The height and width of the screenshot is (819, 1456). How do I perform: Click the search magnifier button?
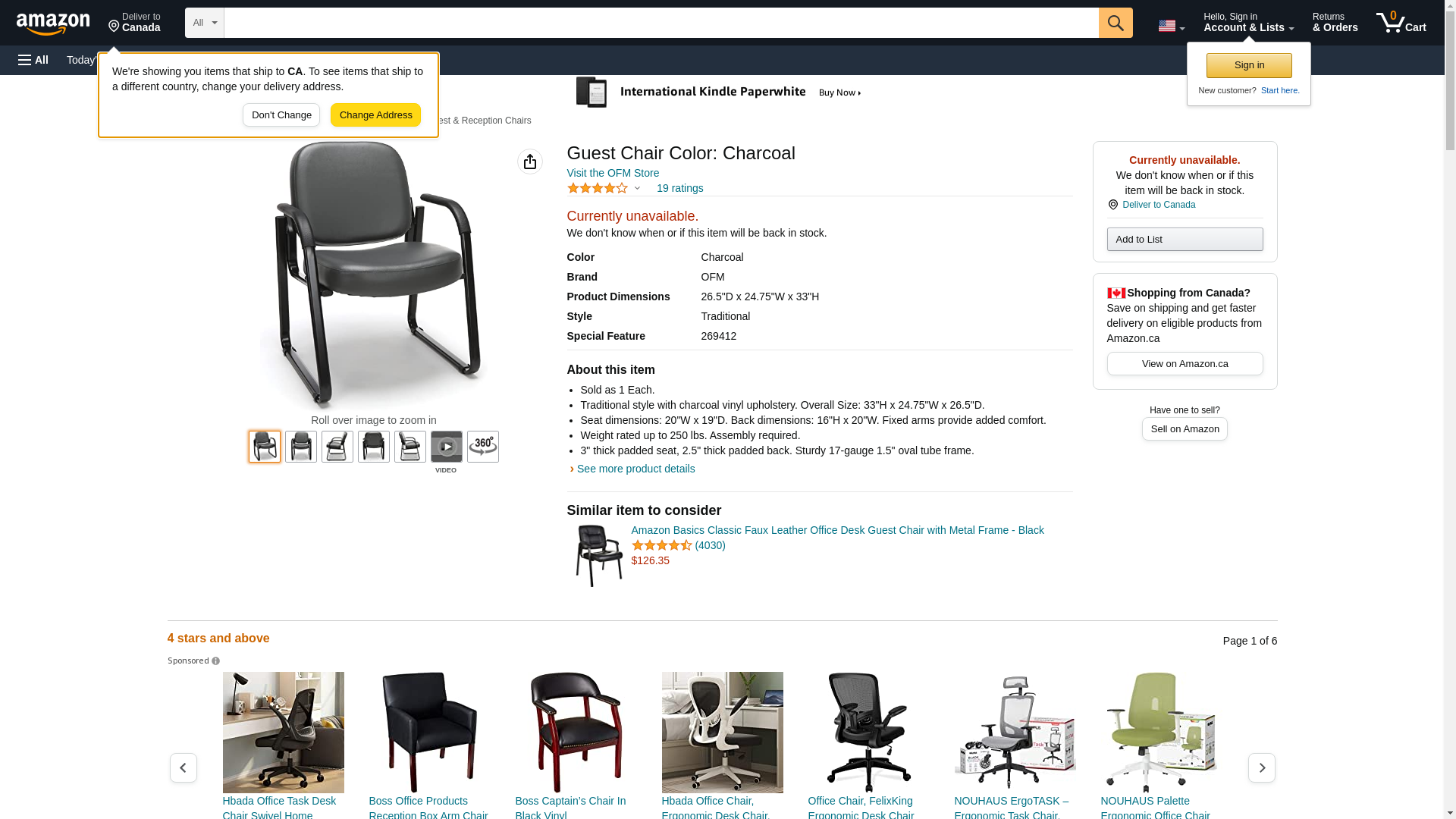tap(1116, 23)
